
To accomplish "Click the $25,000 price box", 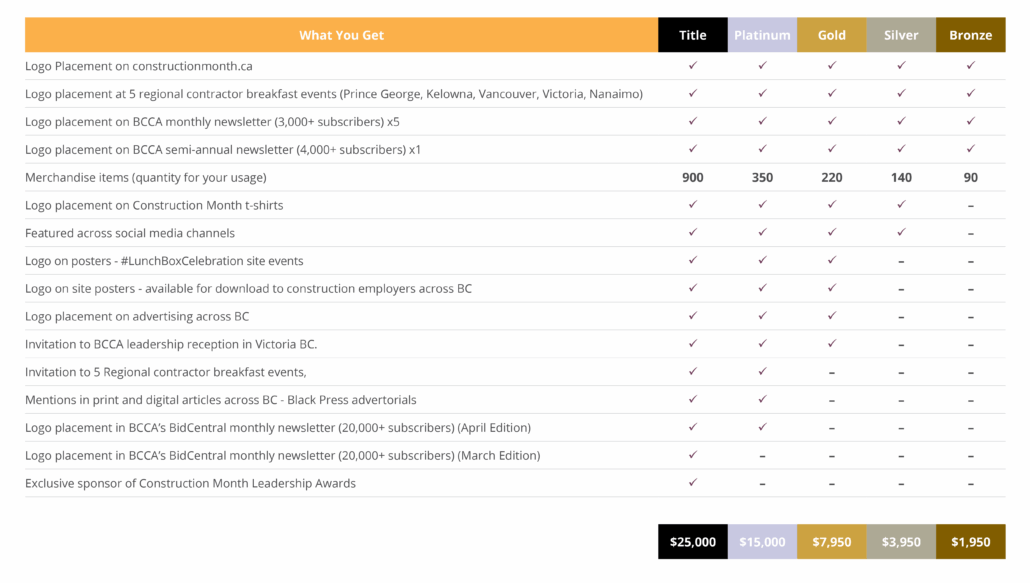I will coord(692,542).
